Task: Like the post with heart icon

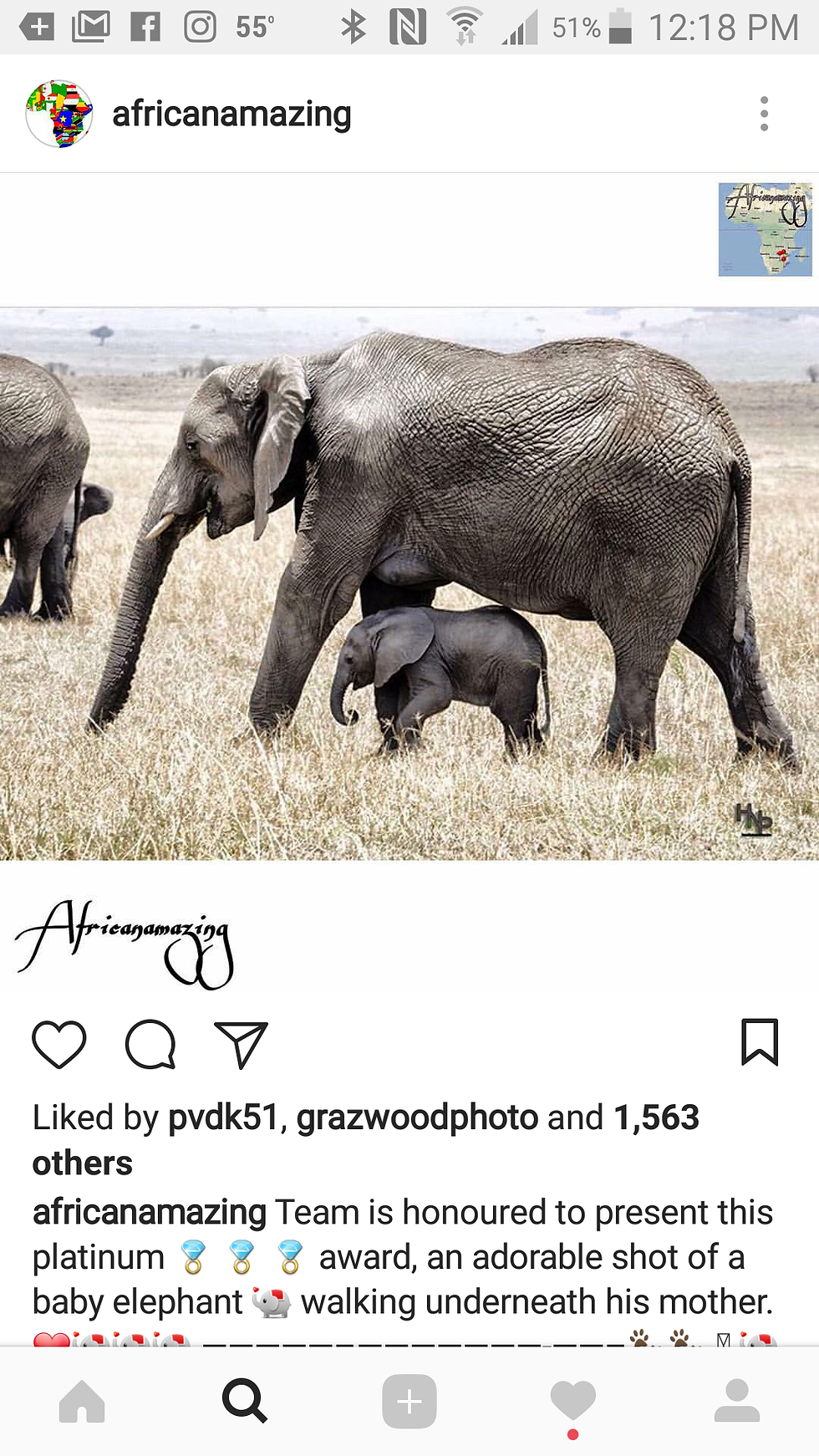Action: coord(59,1044)
